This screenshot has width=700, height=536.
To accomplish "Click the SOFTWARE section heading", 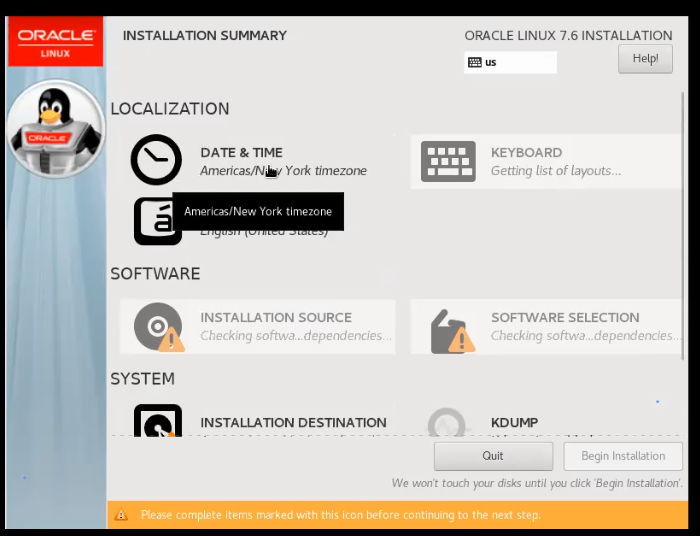I will click(155, 274).
